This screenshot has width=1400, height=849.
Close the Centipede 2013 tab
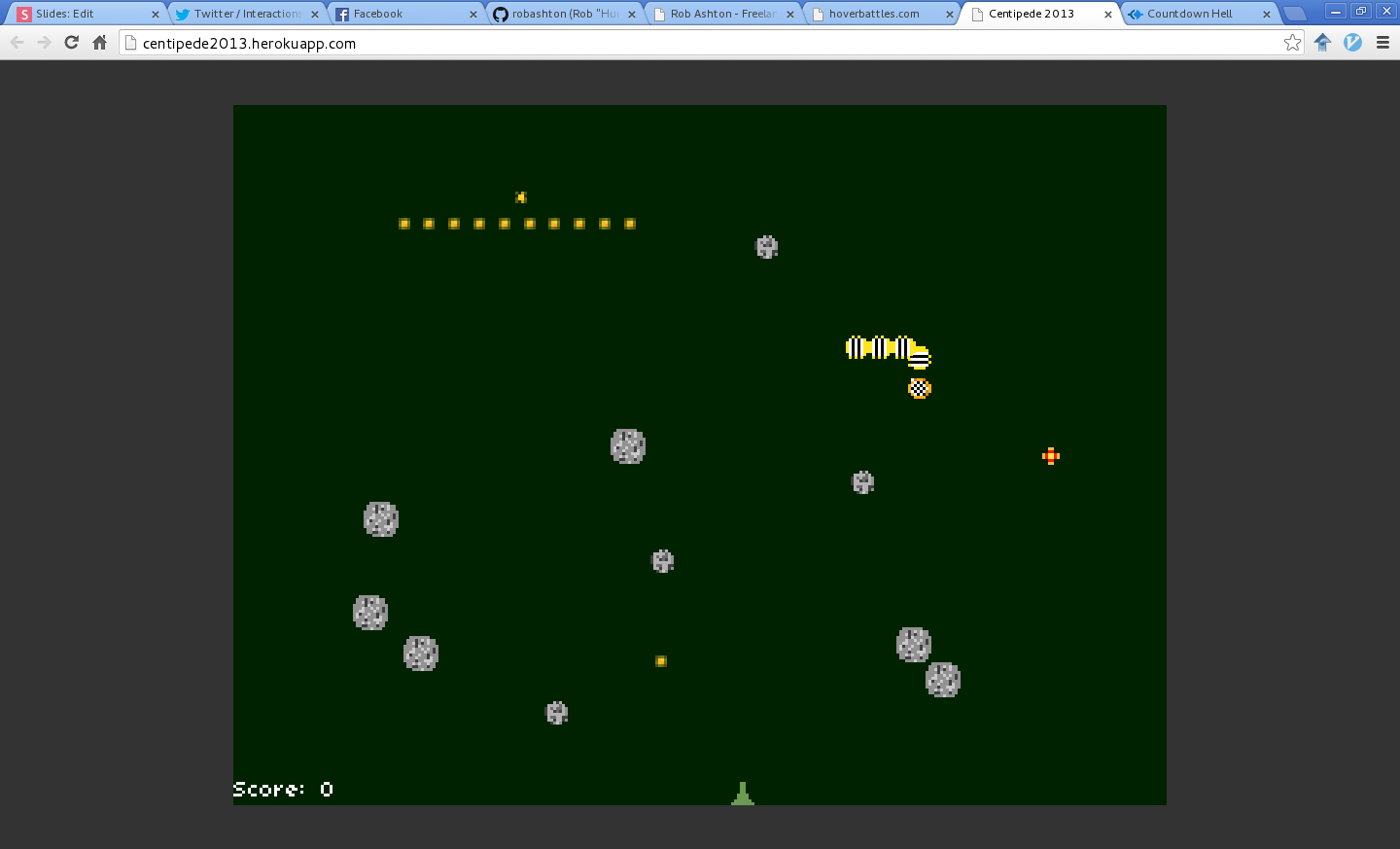[x=1108, y=15]
